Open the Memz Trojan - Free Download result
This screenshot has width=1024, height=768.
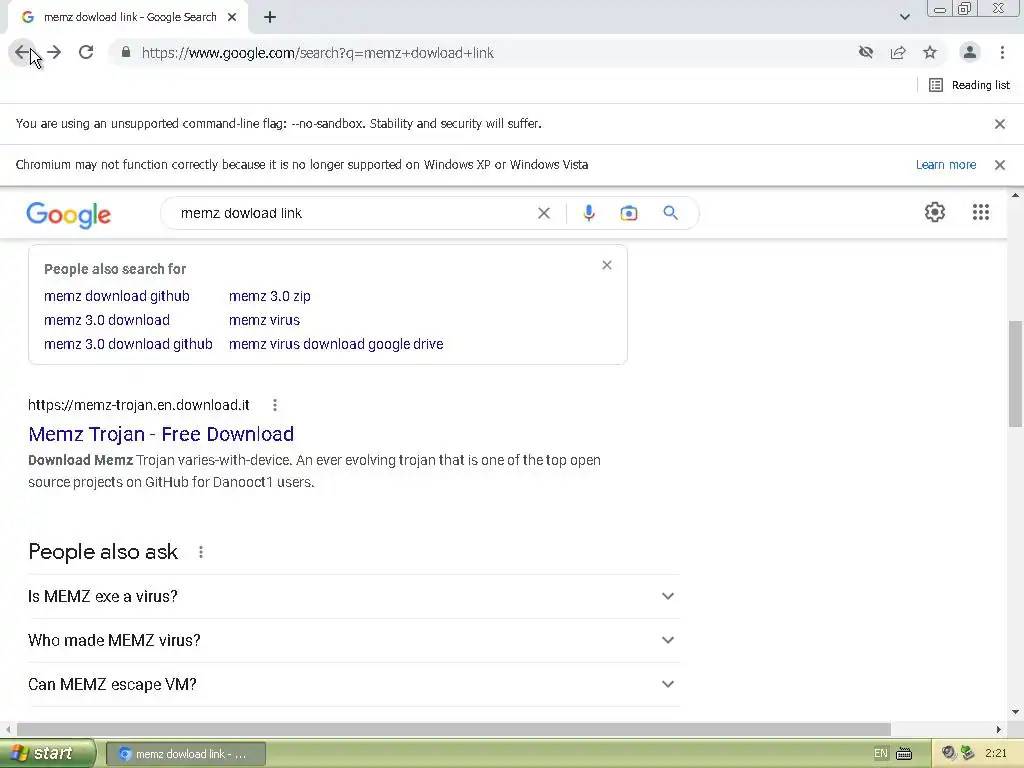161,434
